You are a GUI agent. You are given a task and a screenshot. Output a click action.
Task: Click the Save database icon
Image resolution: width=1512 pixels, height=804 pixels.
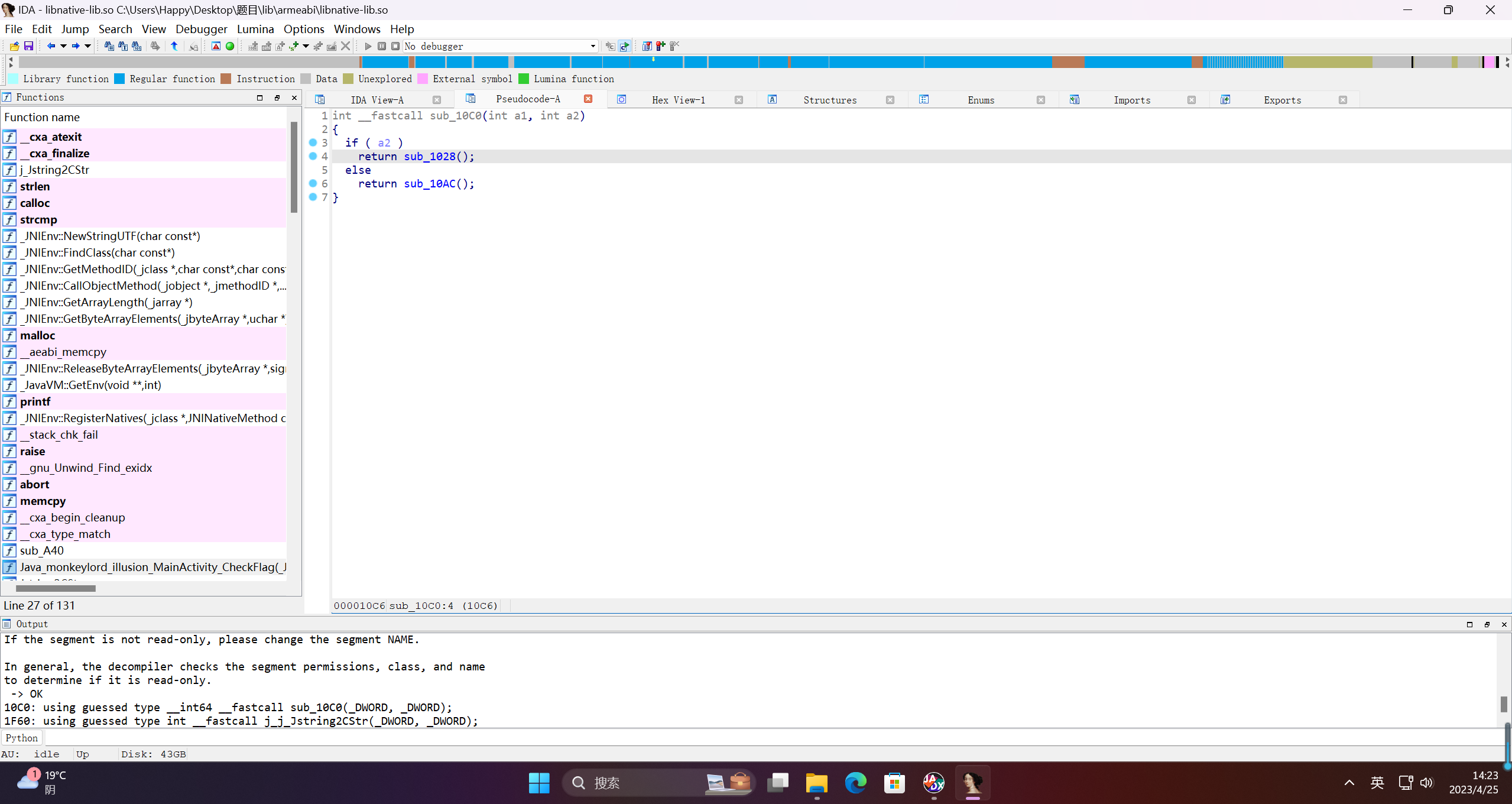pyautogui.click(x=28, y=46)
